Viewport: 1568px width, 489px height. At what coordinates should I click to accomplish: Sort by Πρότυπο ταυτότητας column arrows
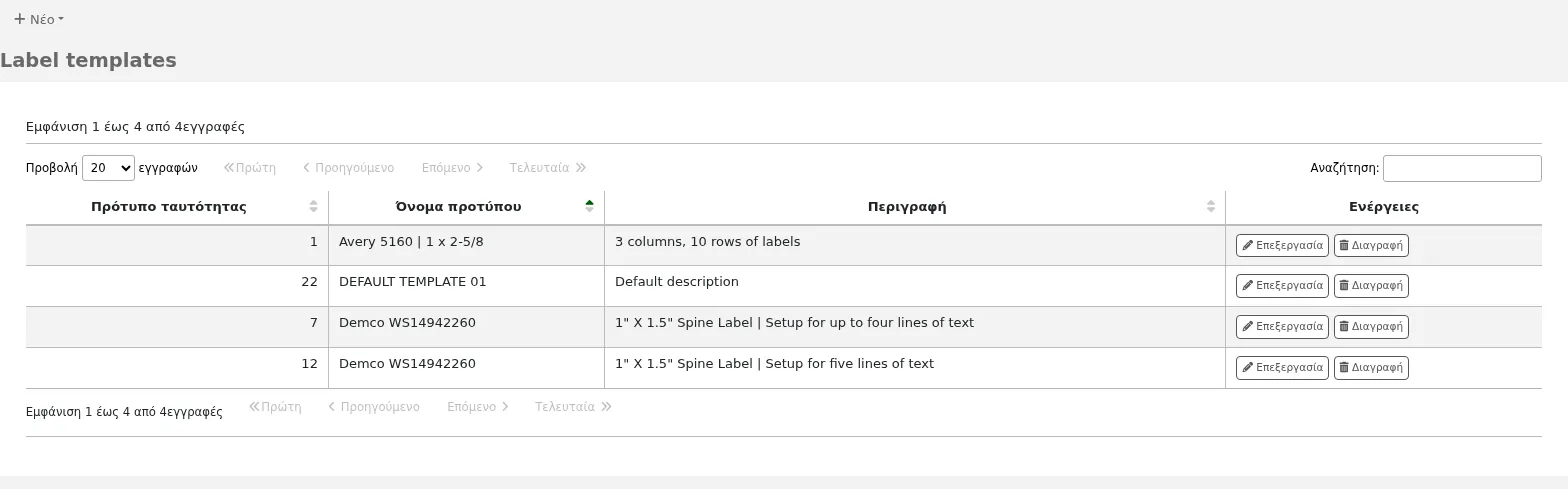click(313, 207)
